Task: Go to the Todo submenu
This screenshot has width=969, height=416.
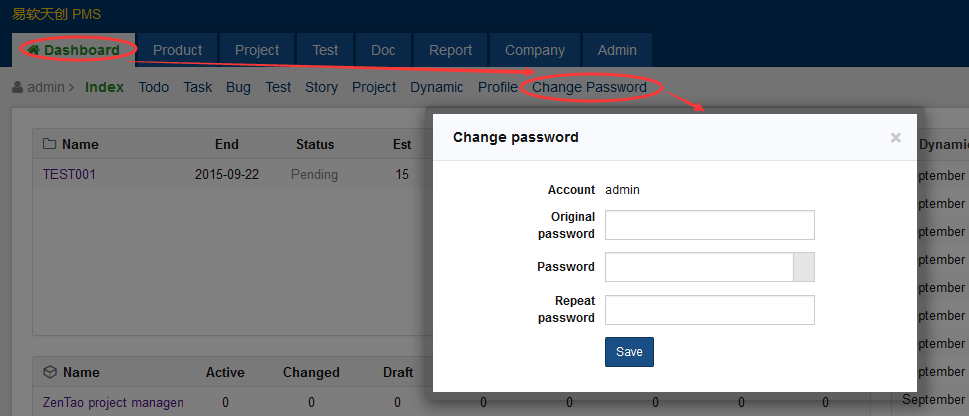Action: coord(153,88)
